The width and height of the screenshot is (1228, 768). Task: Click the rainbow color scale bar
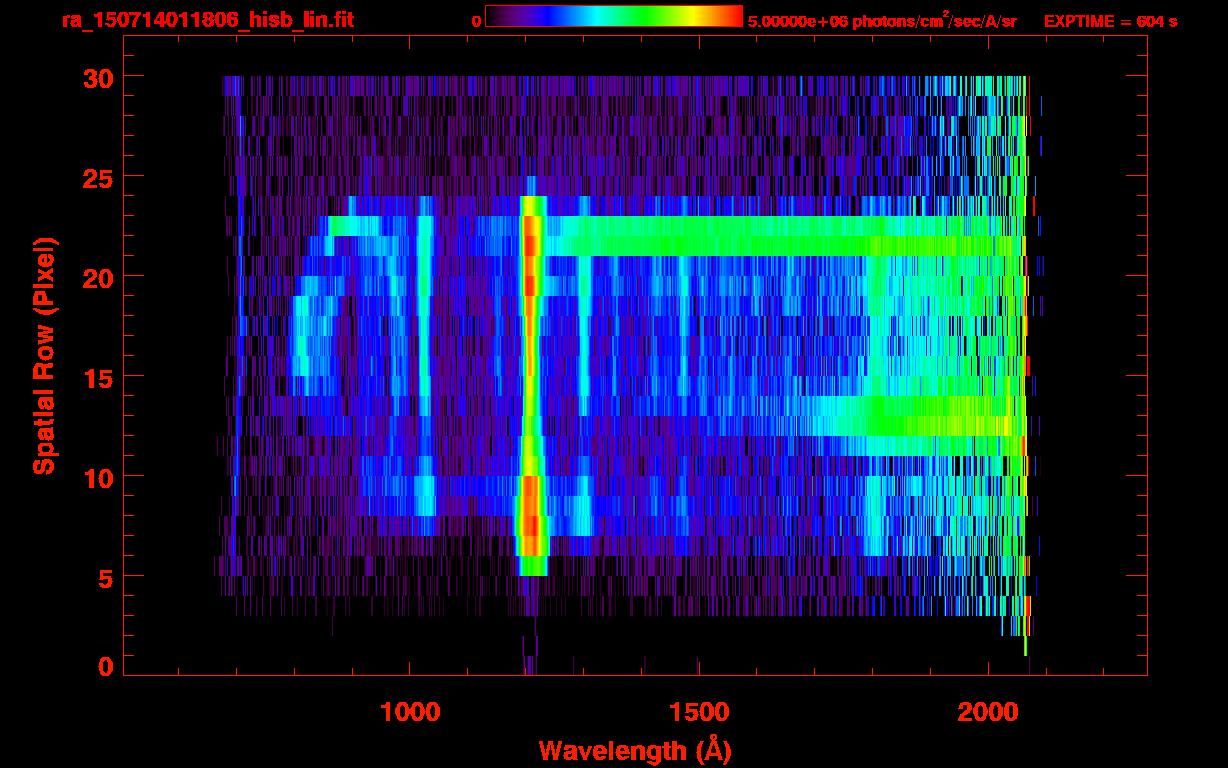[x=614, y=16]
